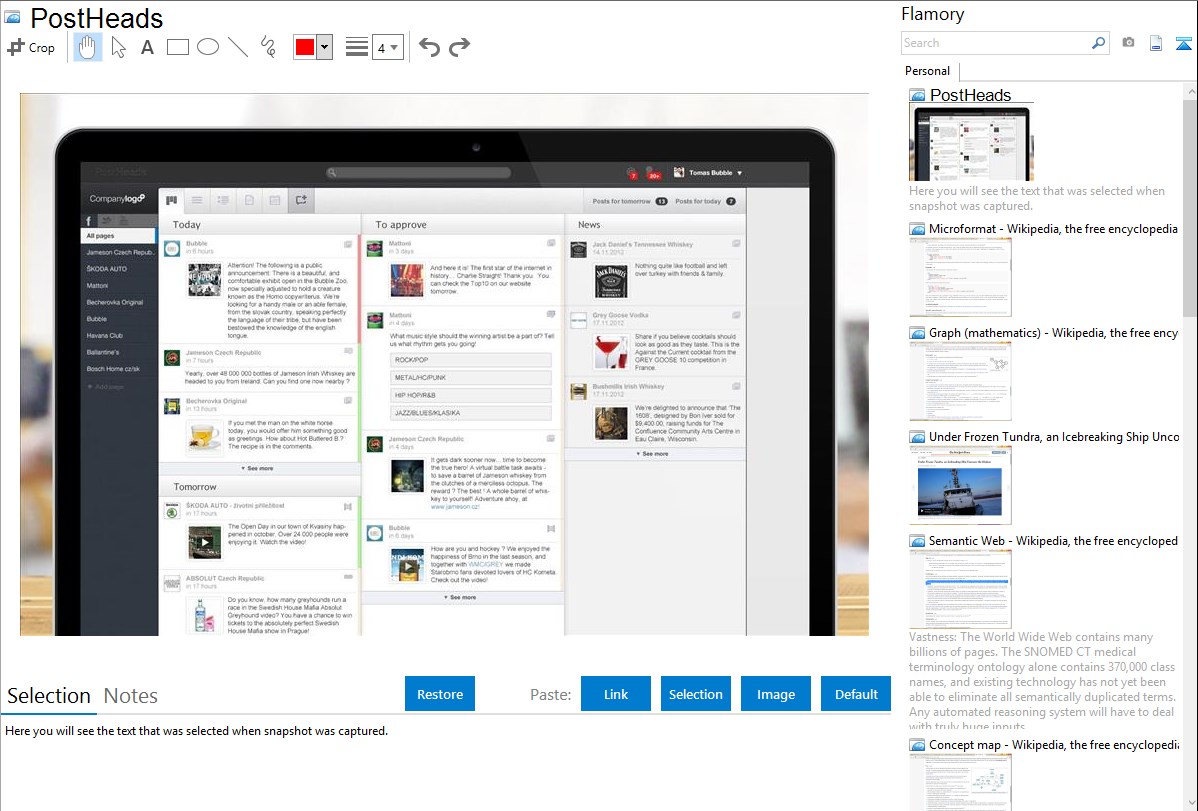
Task: Click the Flamory panel heading
Action: [932, 14]
